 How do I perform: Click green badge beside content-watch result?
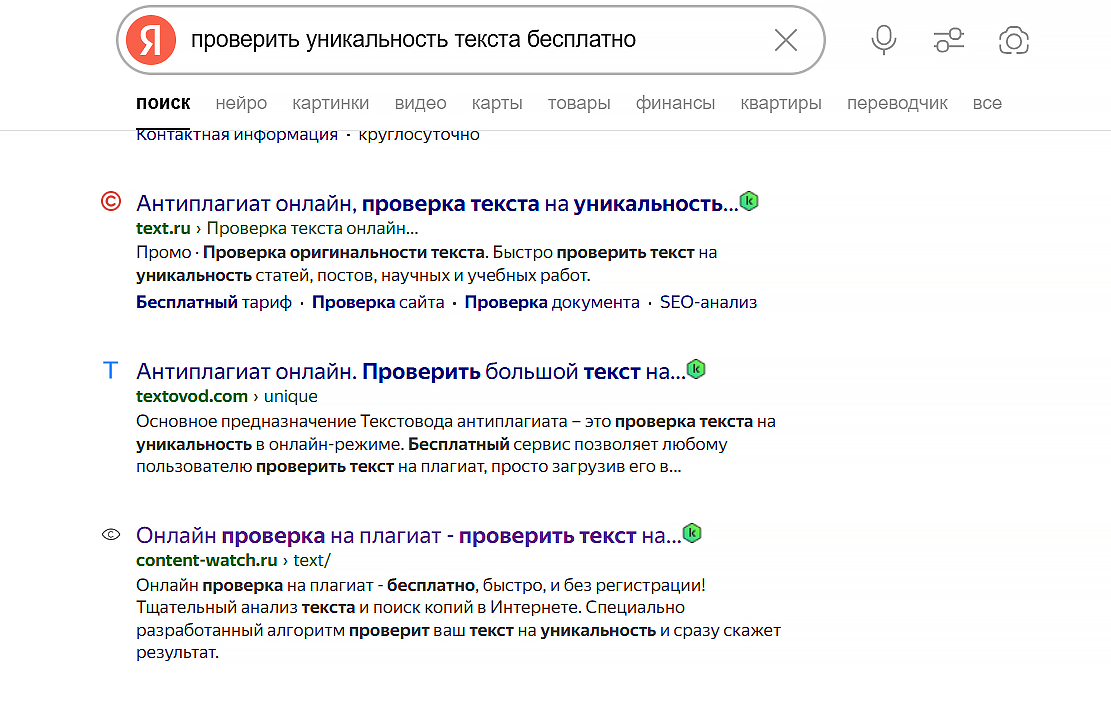click(x=692, y=533)
